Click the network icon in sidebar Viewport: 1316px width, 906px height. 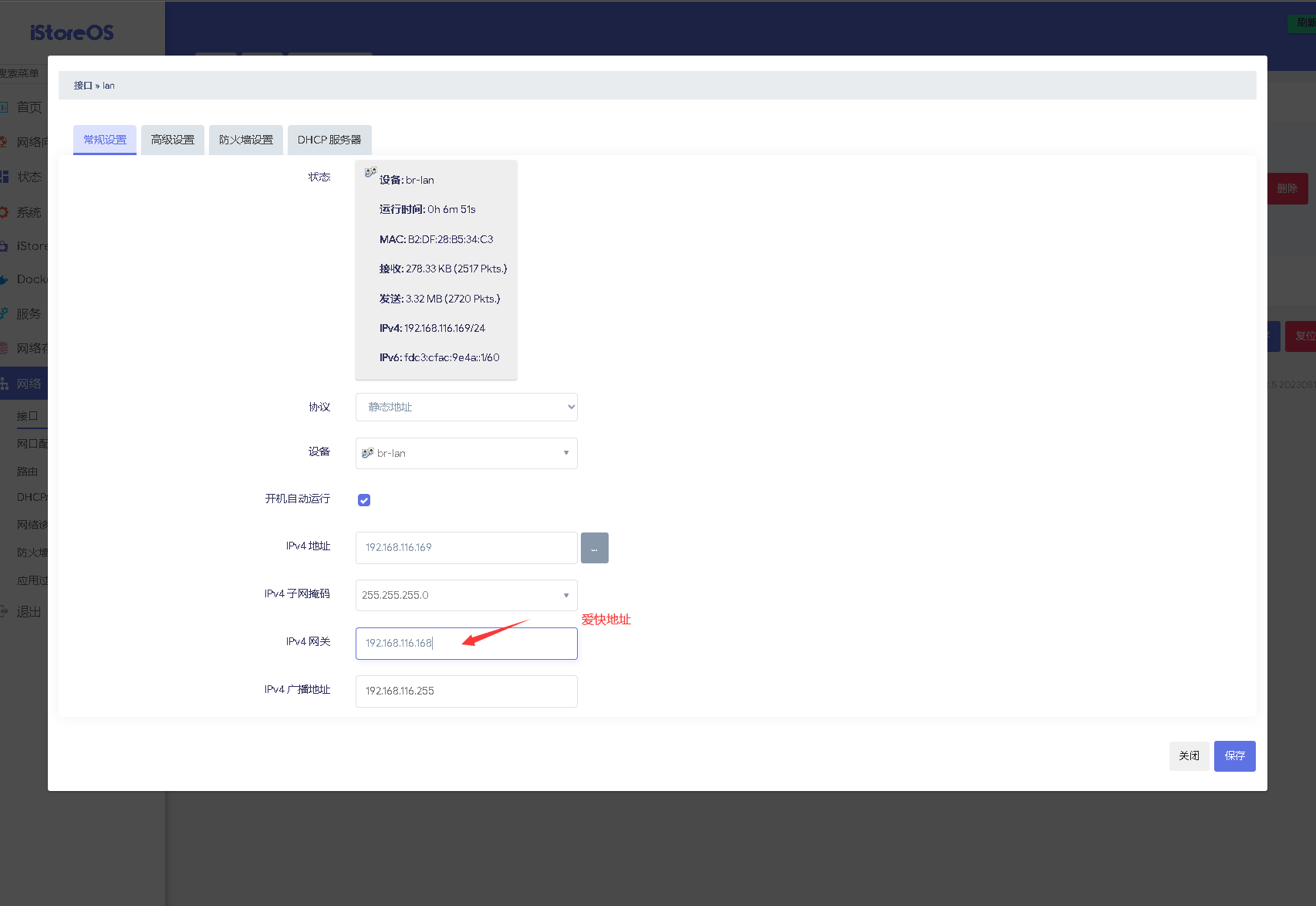click(x=5, y=384)
